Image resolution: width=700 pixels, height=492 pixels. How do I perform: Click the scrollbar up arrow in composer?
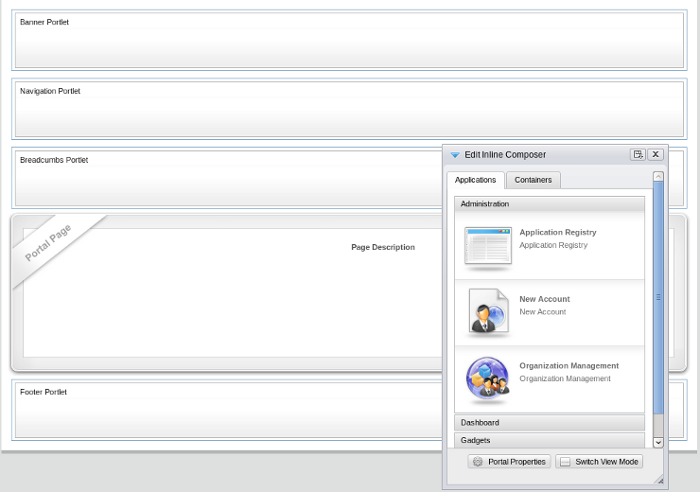pos(658,177)
